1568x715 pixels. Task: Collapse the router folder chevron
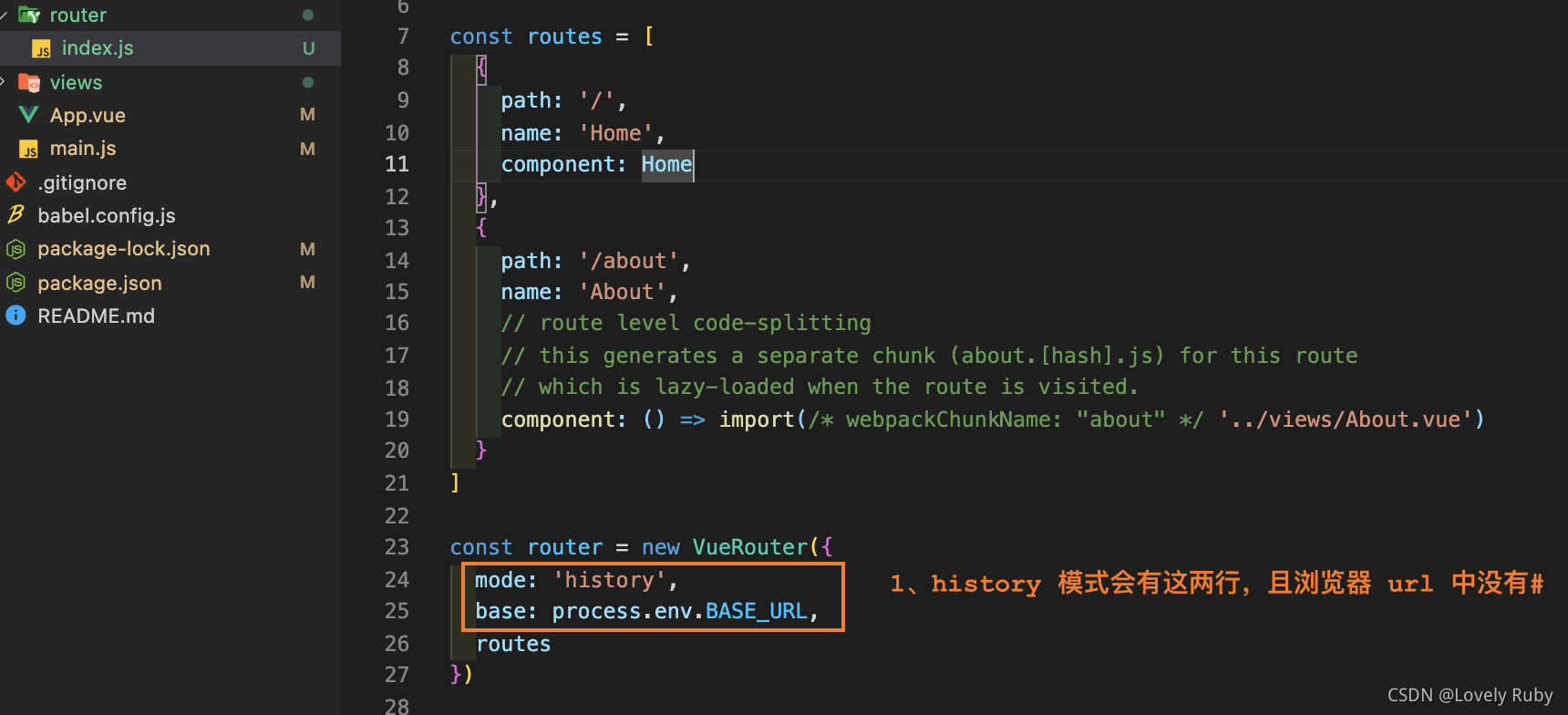[x=4, y=15]
